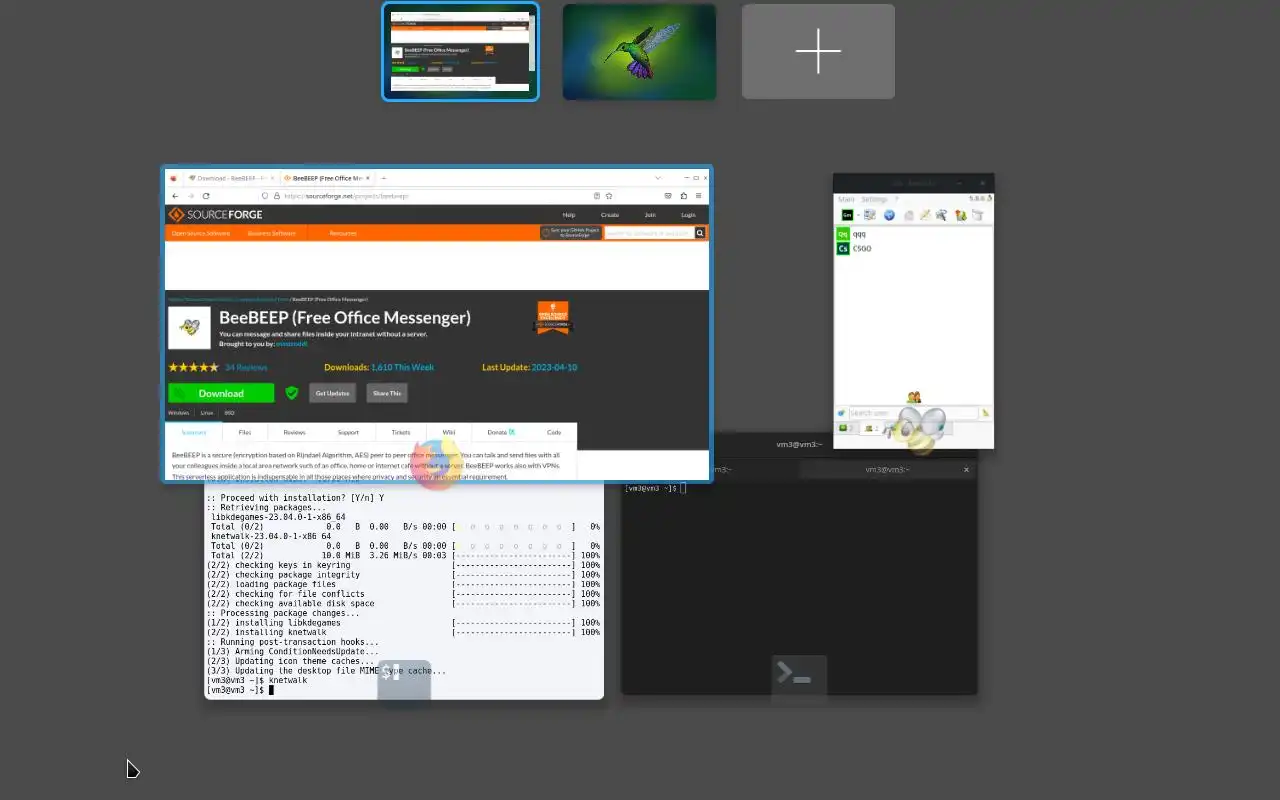Click the Share This button
The width and height of the screenshot is (1280, 800).
coord(387,393)
